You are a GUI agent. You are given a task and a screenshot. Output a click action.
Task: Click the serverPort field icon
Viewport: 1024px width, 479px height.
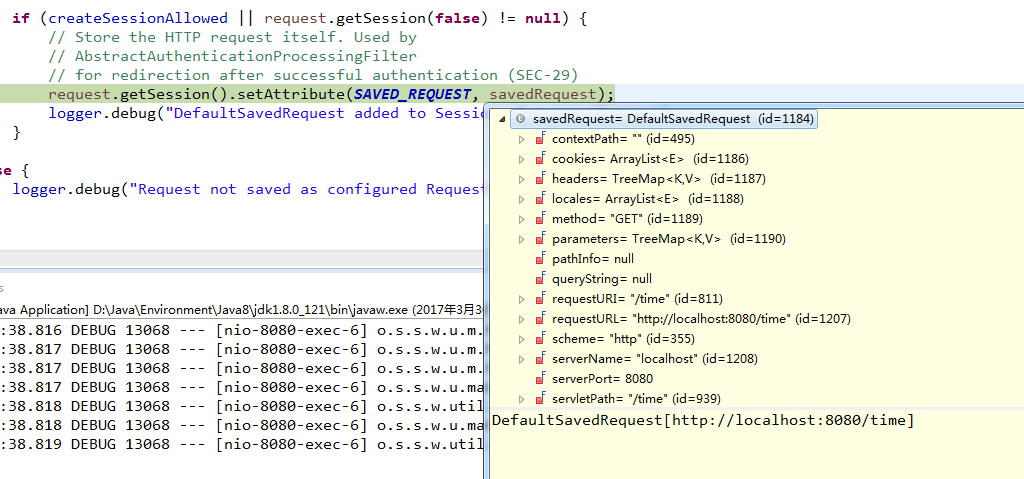tap(540, 378)
